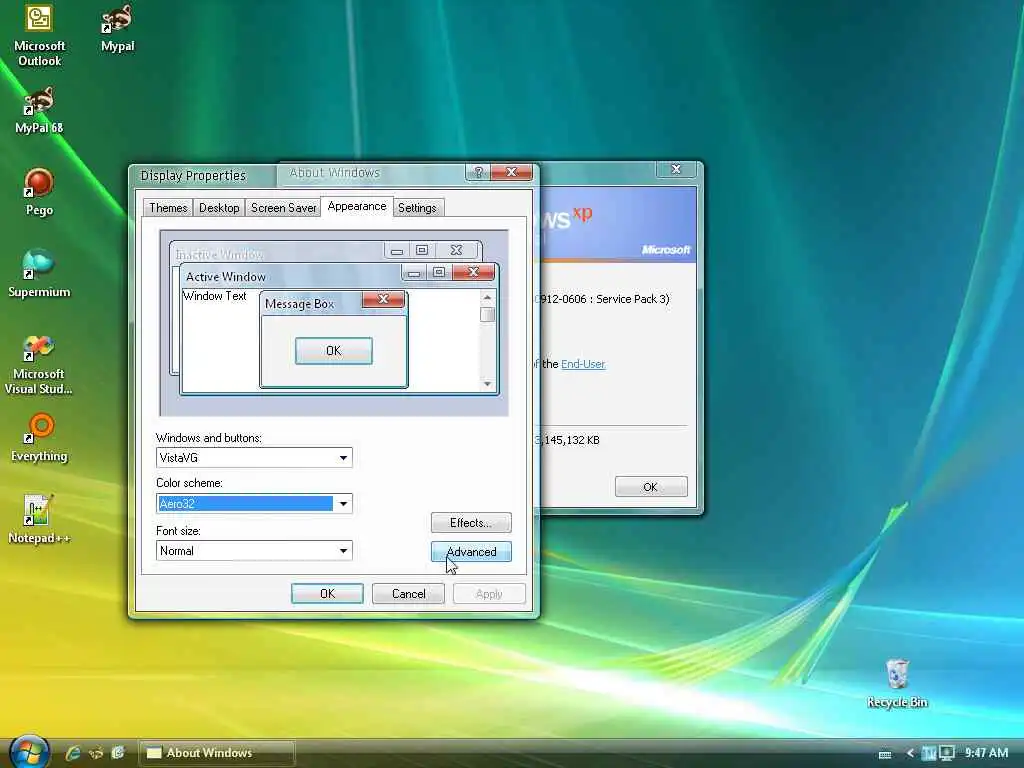The image size is (1024, 768).
Task: Open the Mypal desktop shortcut
Action: [118, 29]
